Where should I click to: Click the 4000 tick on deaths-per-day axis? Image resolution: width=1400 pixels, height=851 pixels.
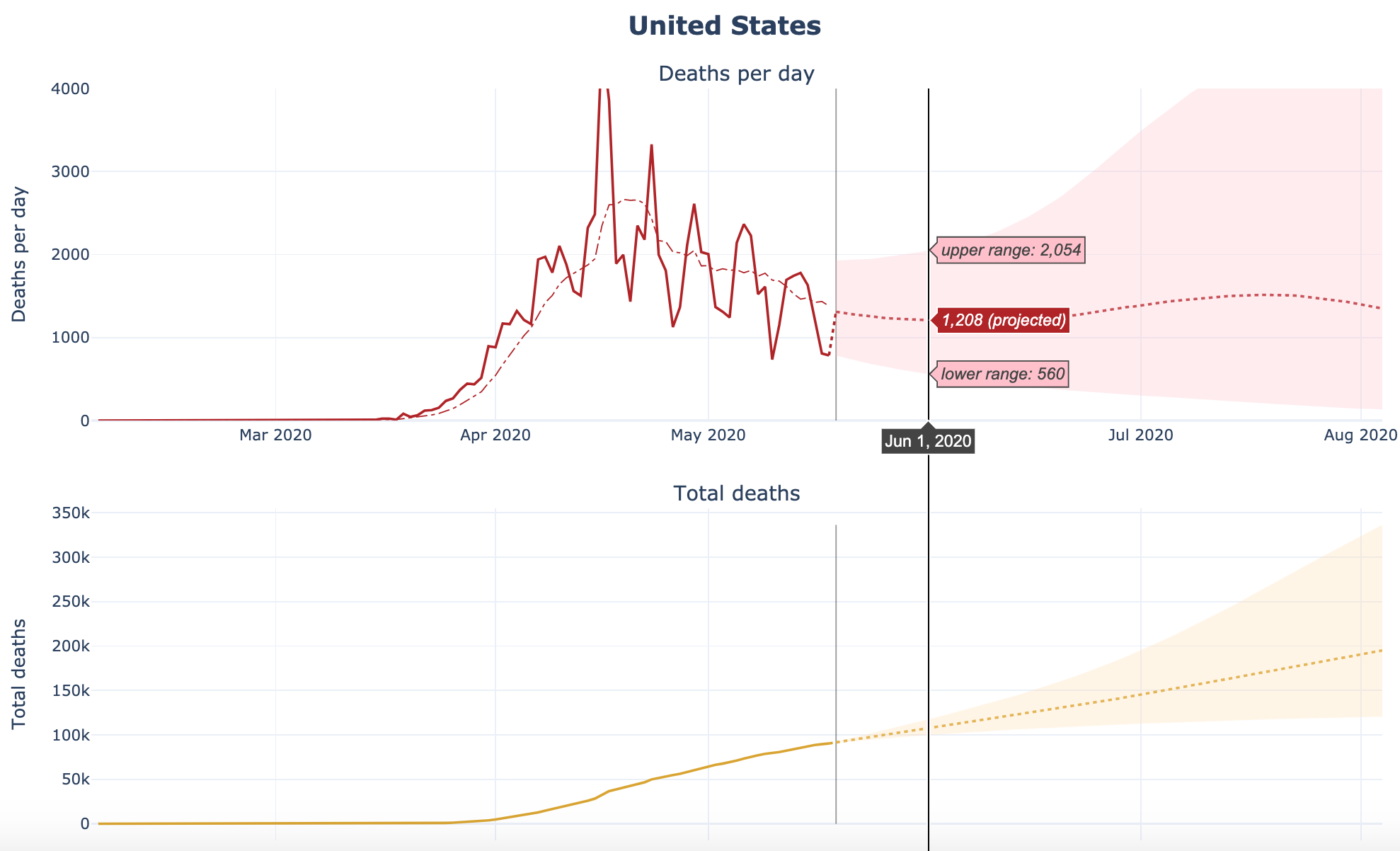tap(71, 89)
